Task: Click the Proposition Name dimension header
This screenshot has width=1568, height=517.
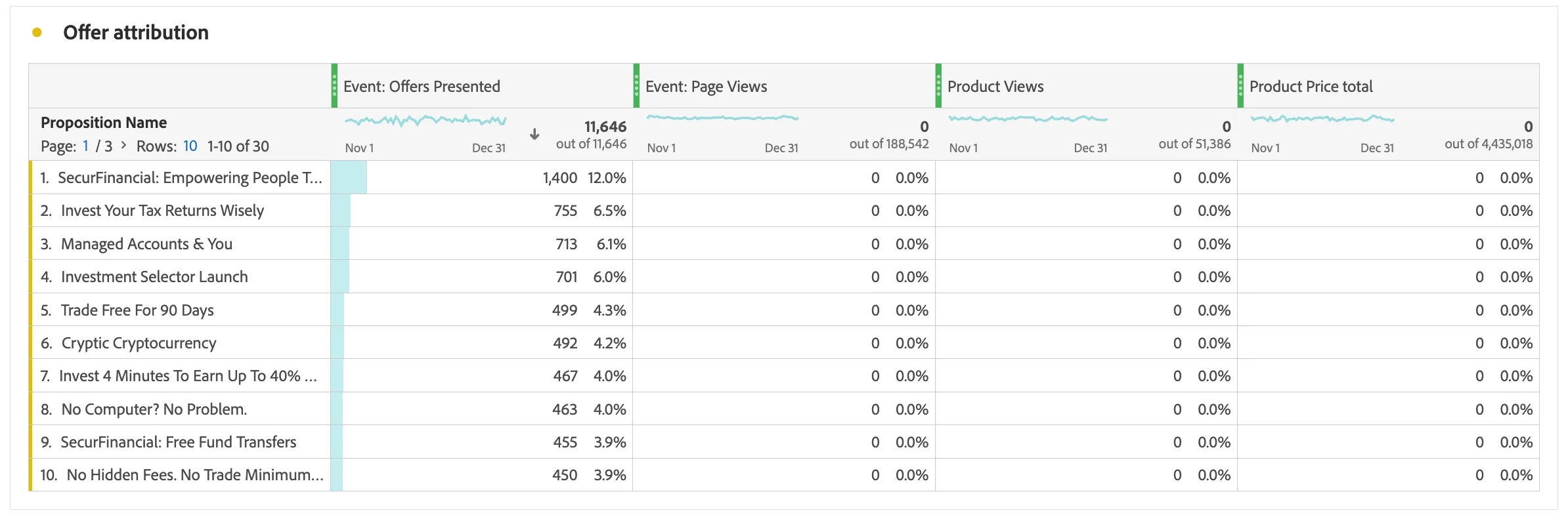Action: [104, 123]
